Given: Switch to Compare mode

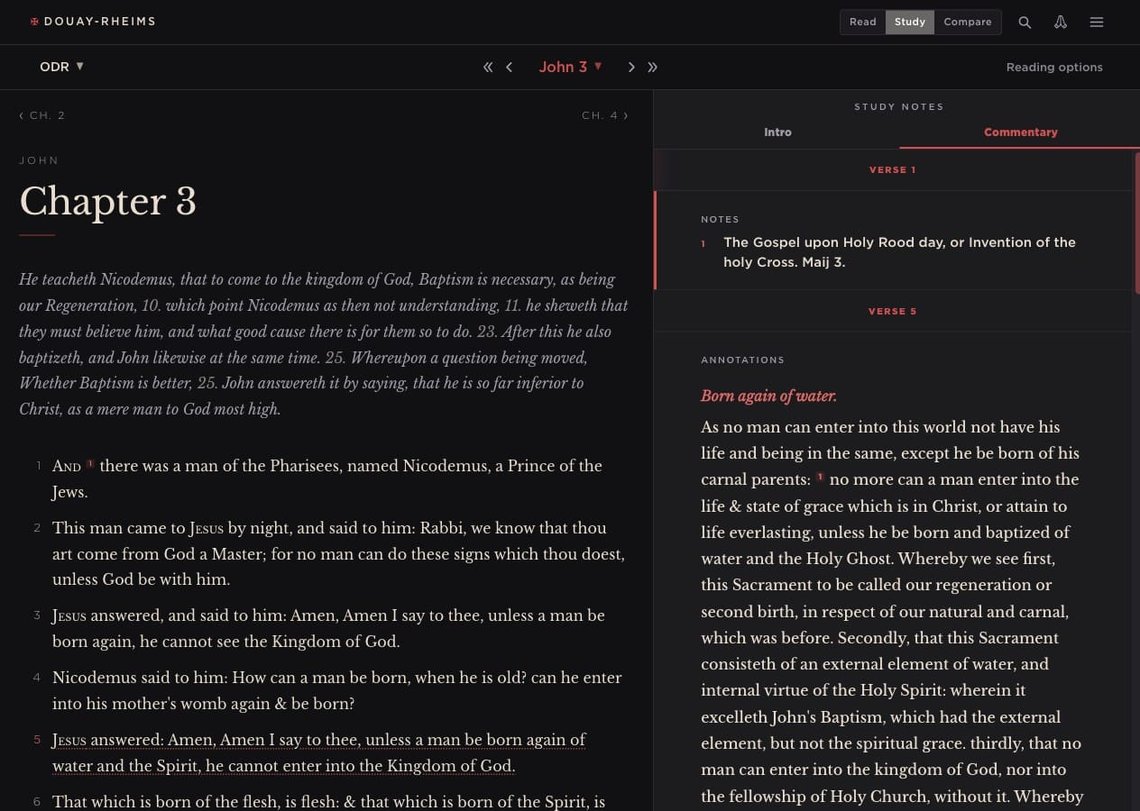Looking at the screenshot, I should pyautogui.click(x=967, y=22).
